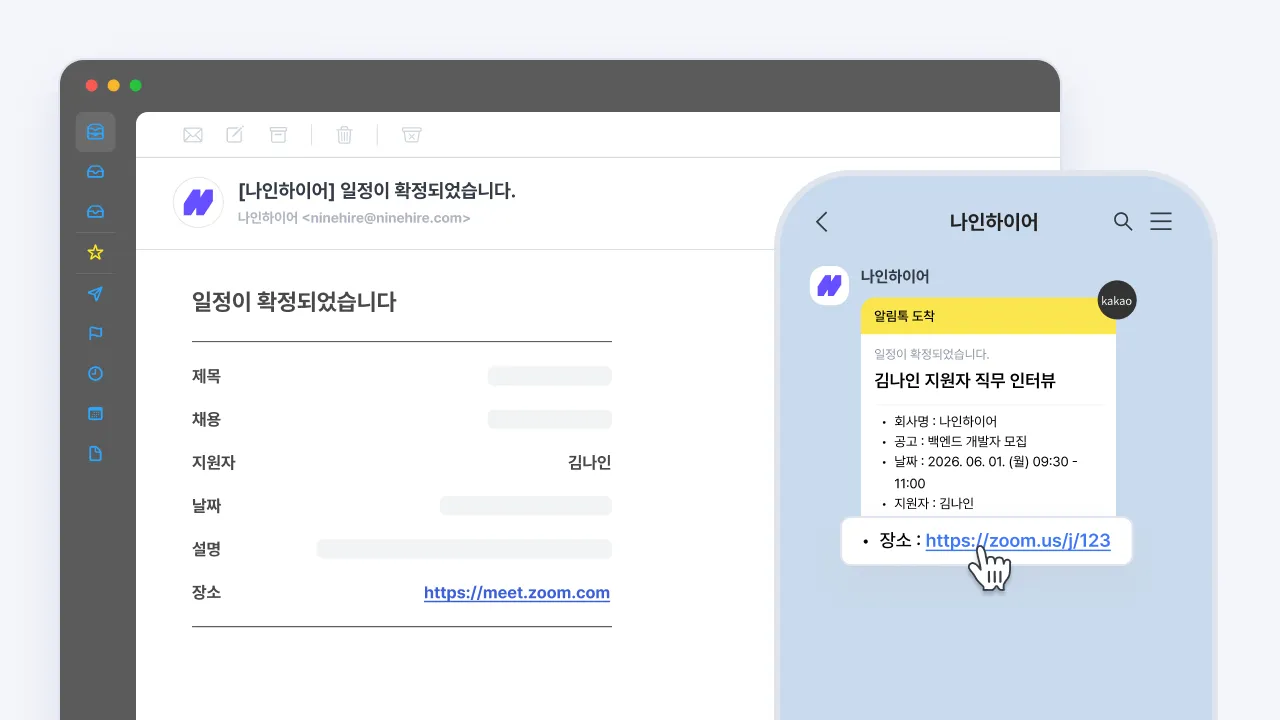Tap the message title '김나인 지원자 직무 인터뷰'

[x=965, y=380]
